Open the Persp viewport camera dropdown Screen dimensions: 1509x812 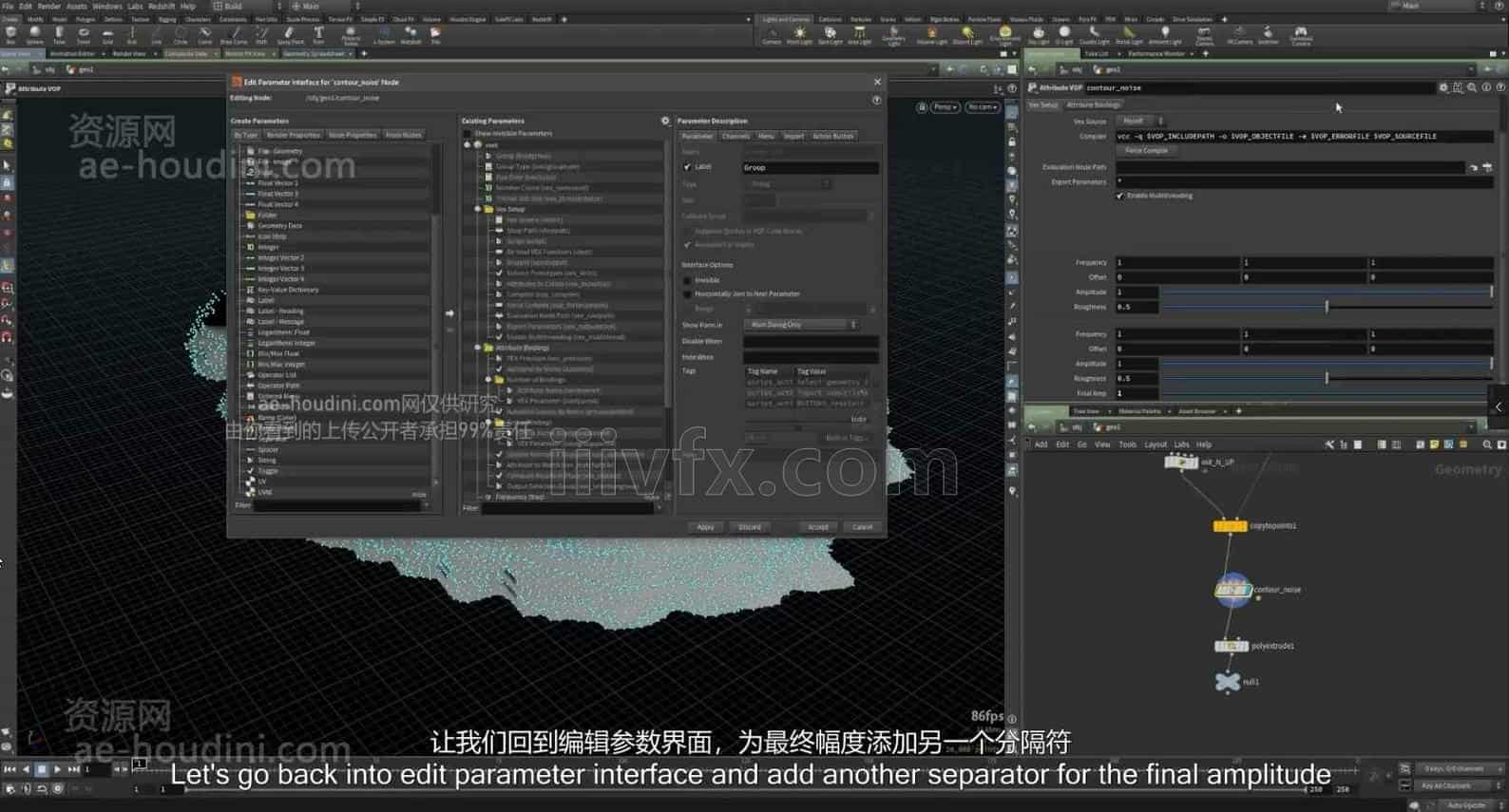(944, 107)
